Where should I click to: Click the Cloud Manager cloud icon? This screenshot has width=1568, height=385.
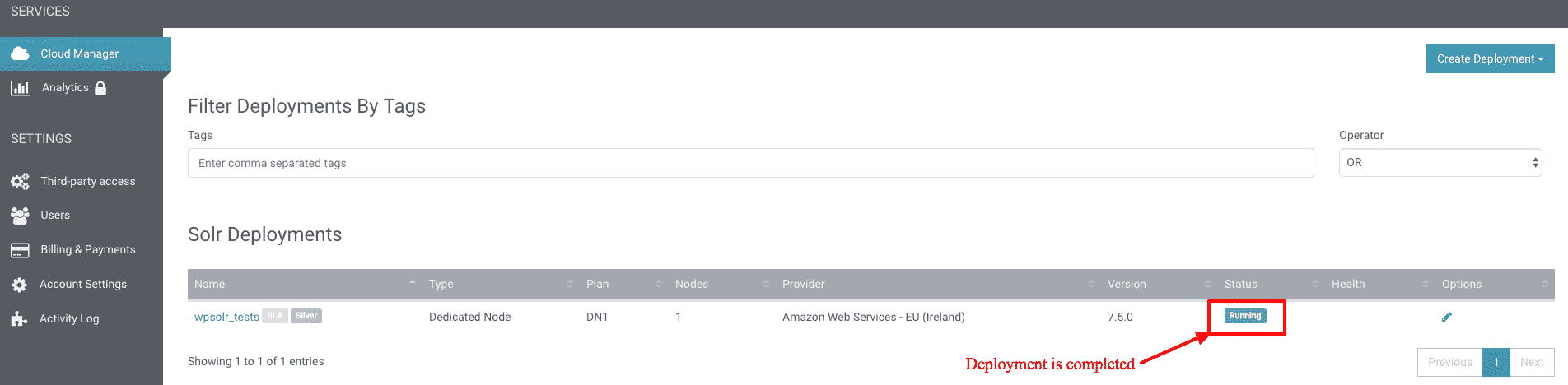coord(20,53)
